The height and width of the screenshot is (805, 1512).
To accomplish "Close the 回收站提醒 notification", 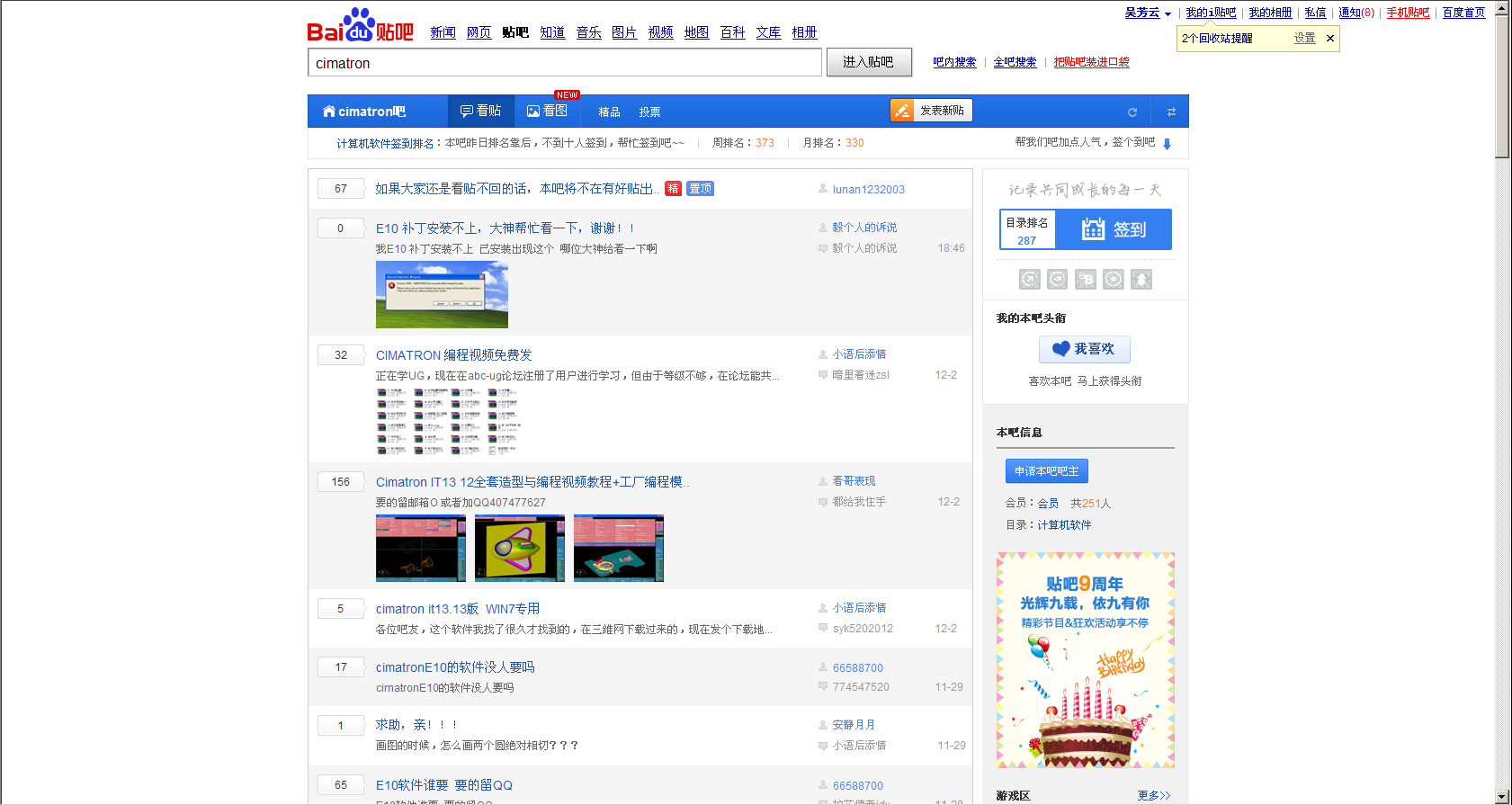I will point(1330,39).
